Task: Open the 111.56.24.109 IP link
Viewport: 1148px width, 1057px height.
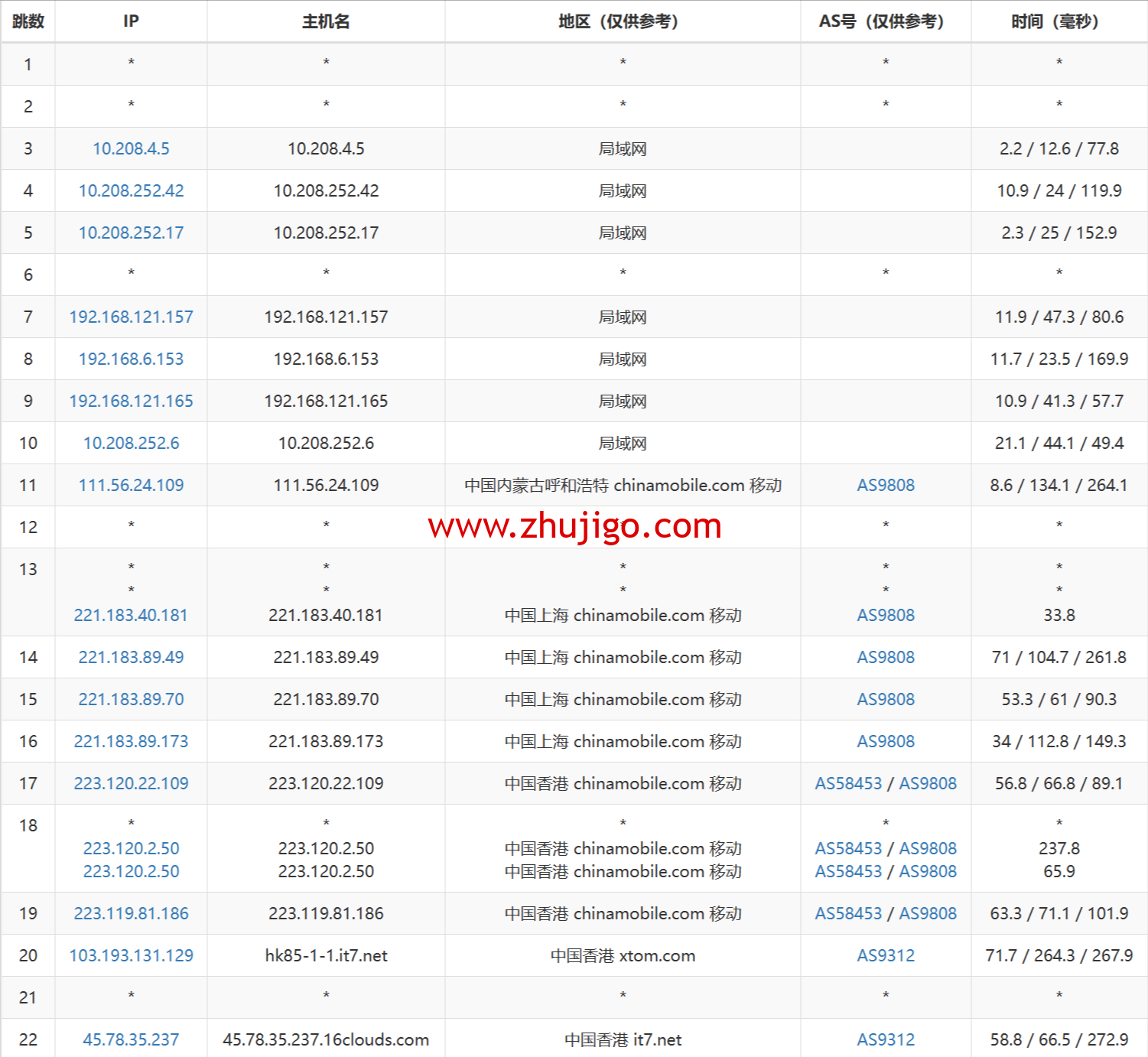Action: pos(131,486)
